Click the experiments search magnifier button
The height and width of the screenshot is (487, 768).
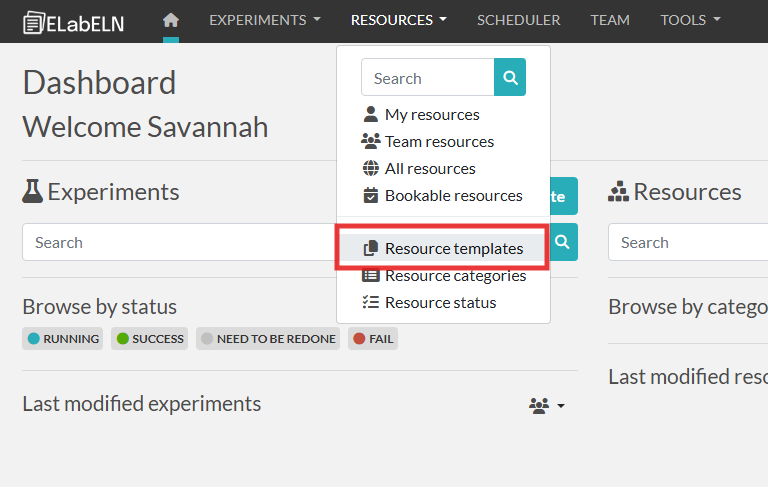pyautogui.click(x=563, y=242)
